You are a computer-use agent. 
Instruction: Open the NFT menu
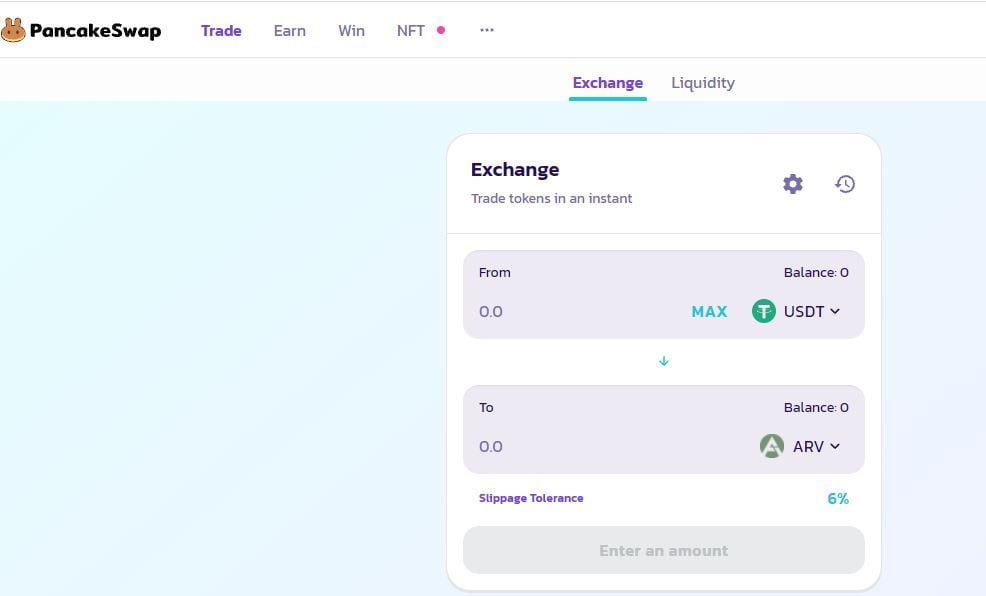411,31
